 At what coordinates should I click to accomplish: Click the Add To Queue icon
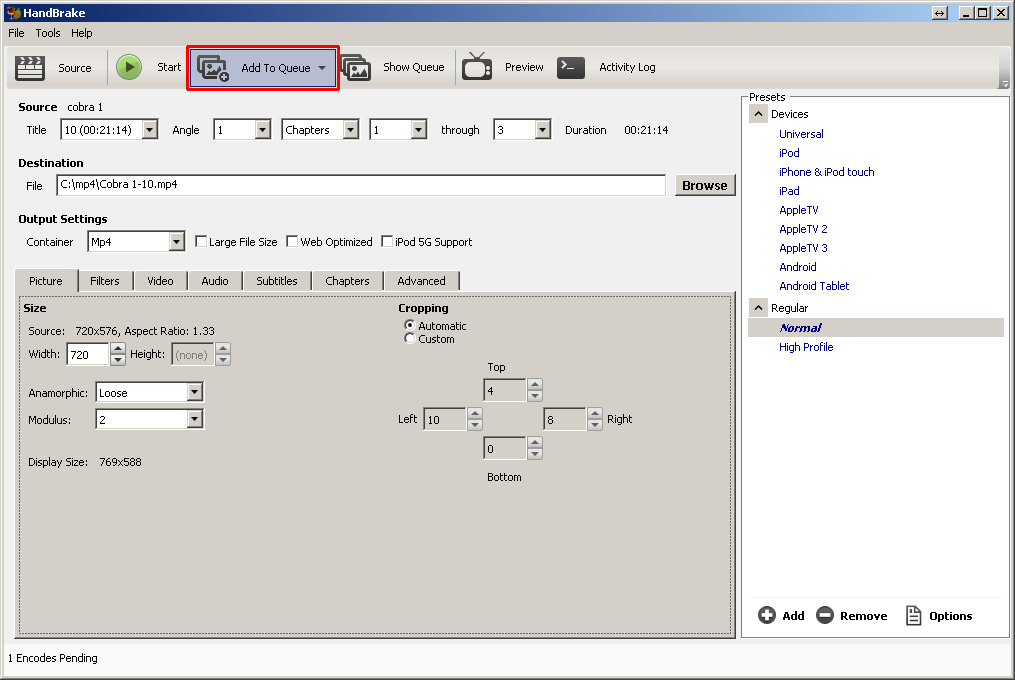coord(213,67)
